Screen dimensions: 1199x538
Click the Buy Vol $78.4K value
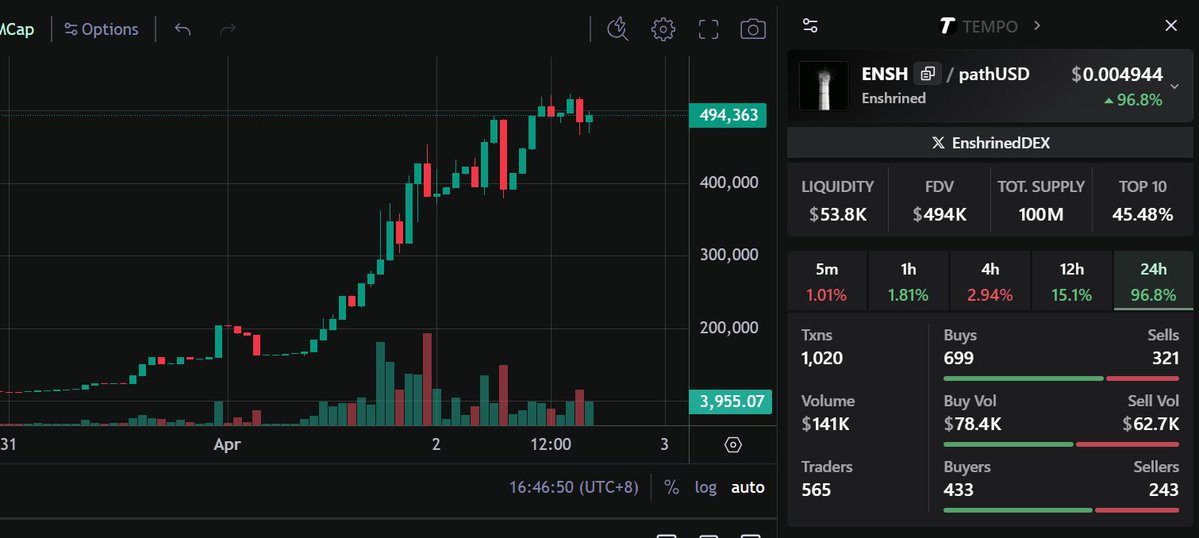(973, 423)
